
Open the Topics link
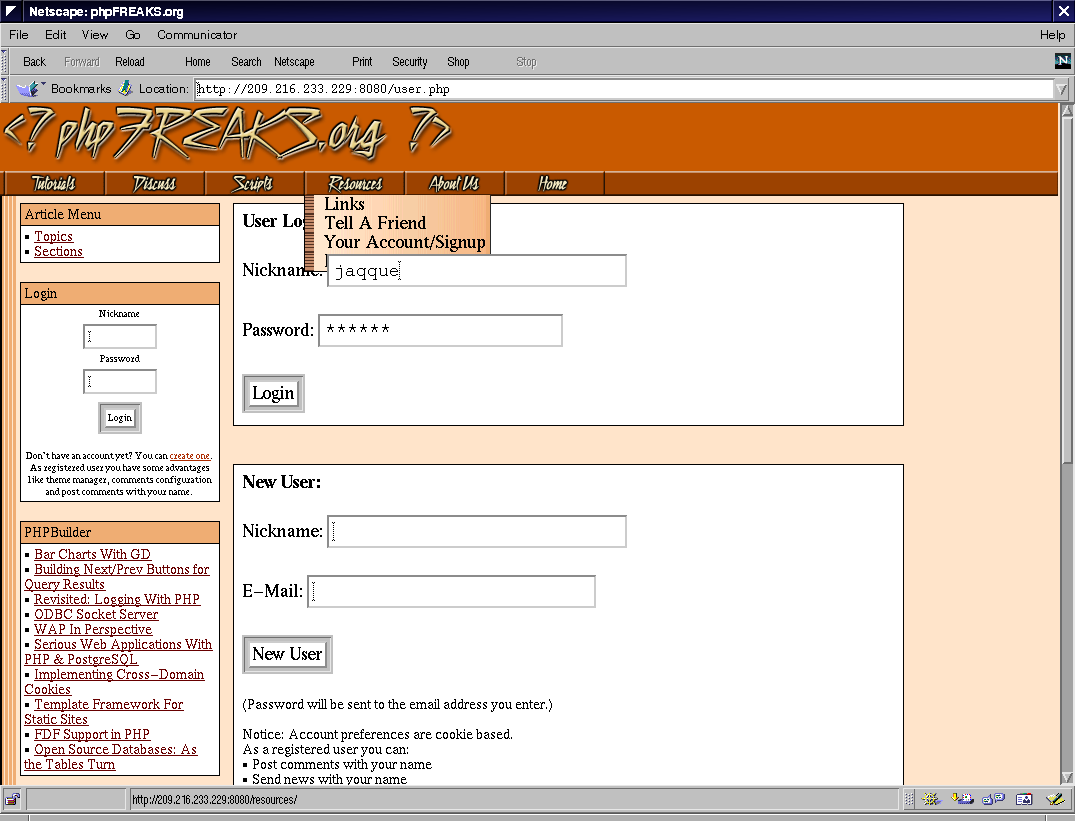pyautogui.click(x=53, y=236)
